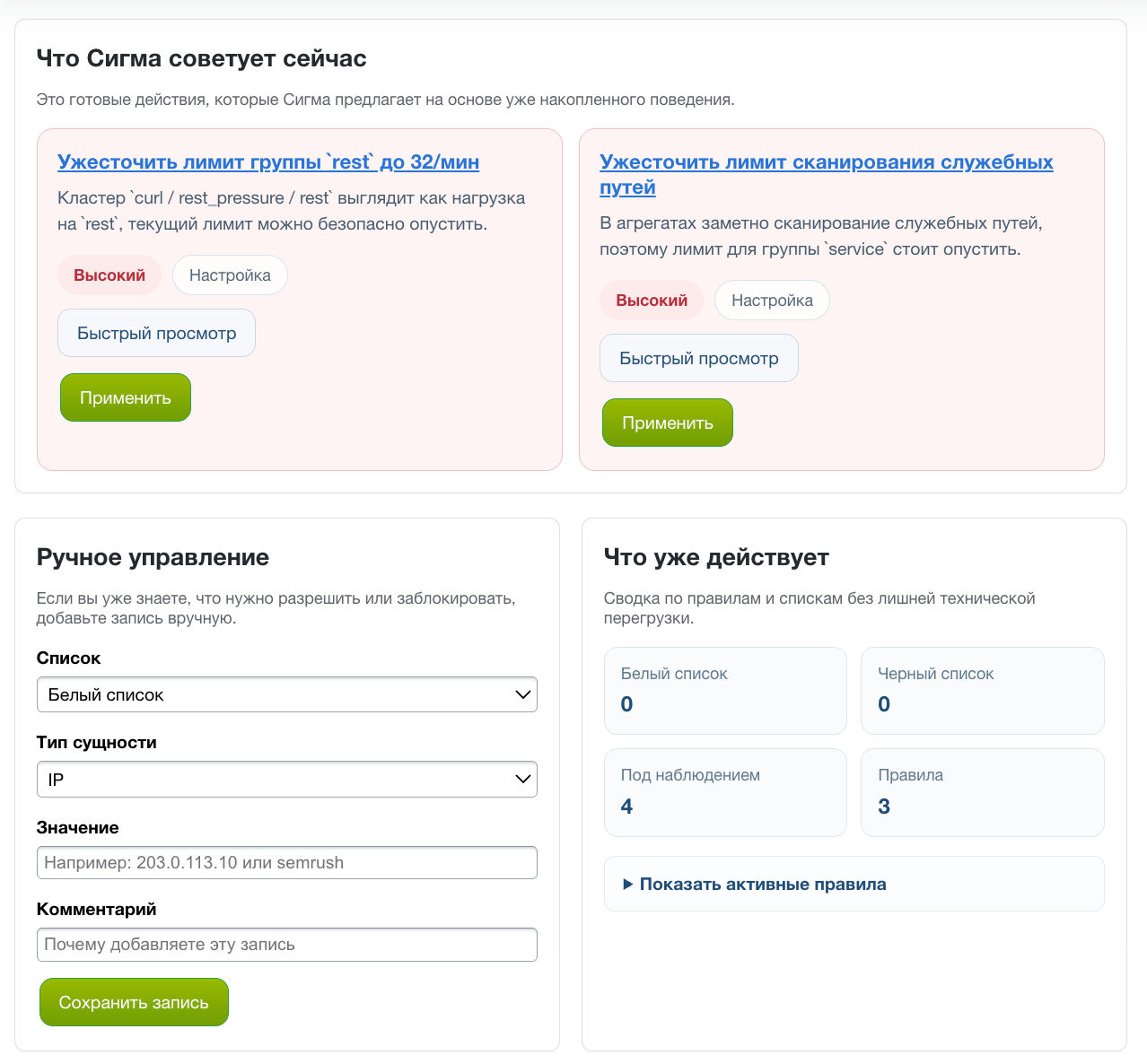Open the 'Тип сущности' dropdown showing IP
1147x1064 pixels.
point(287,780)
